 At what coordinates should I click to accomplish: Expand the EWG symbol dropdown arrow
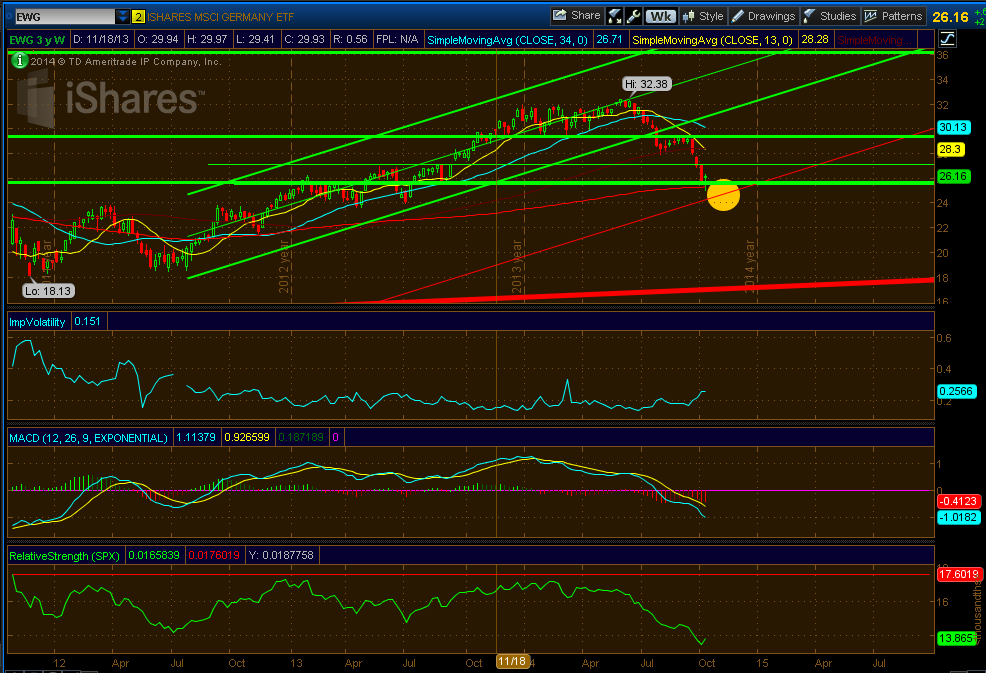tap(123, 16)
